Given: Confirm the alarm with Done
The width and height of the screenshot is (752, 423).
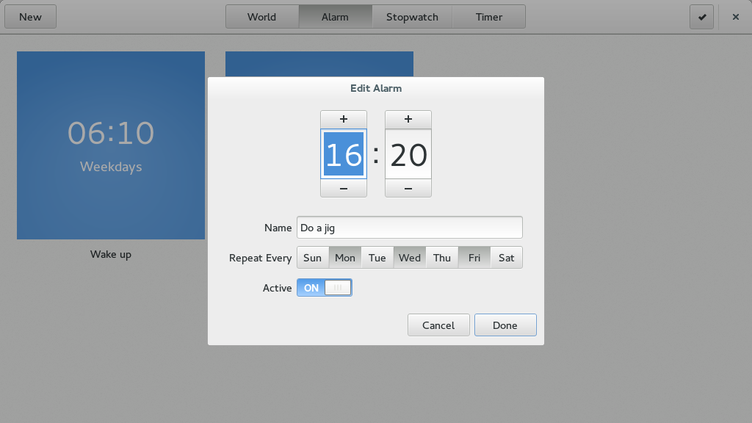Looking at the screenshot, I should pyautogui.click(x=505, y=325).
